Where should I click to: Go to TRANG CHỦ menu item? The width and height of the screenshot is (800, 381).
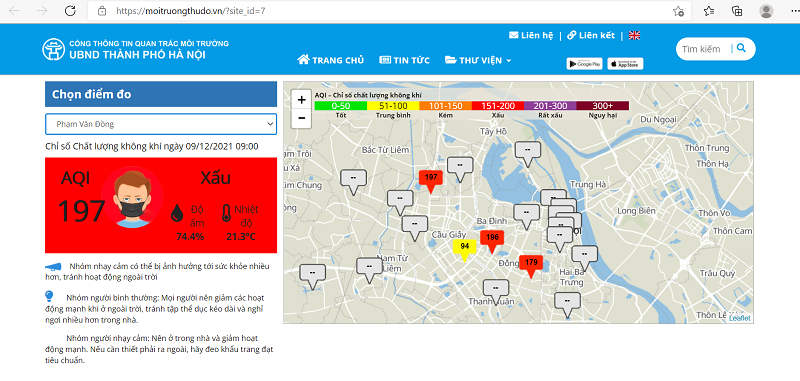331,60
